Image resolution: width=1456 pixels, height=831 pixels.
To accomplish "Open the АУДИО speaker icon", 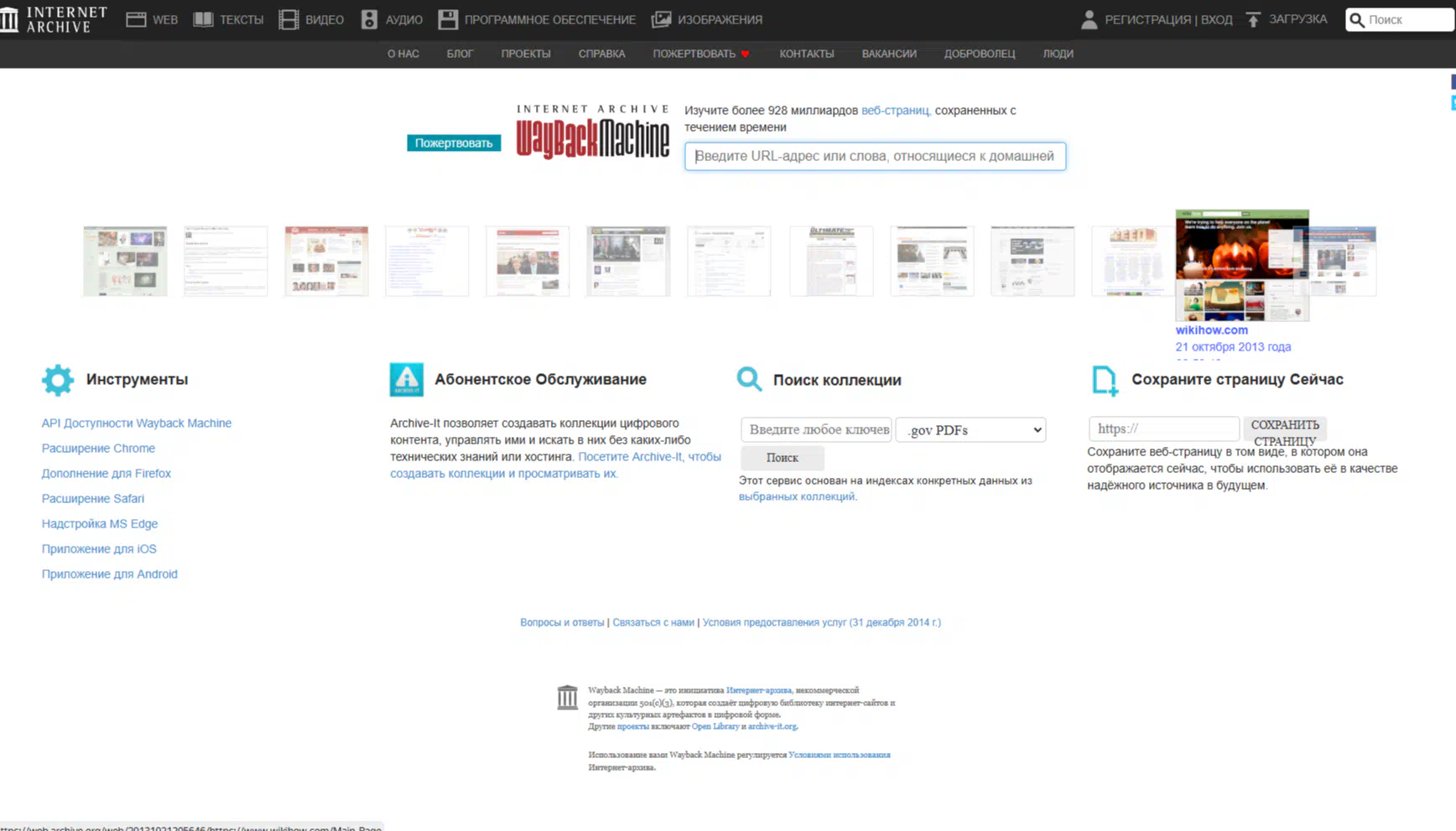I will [x=369, y=19].
